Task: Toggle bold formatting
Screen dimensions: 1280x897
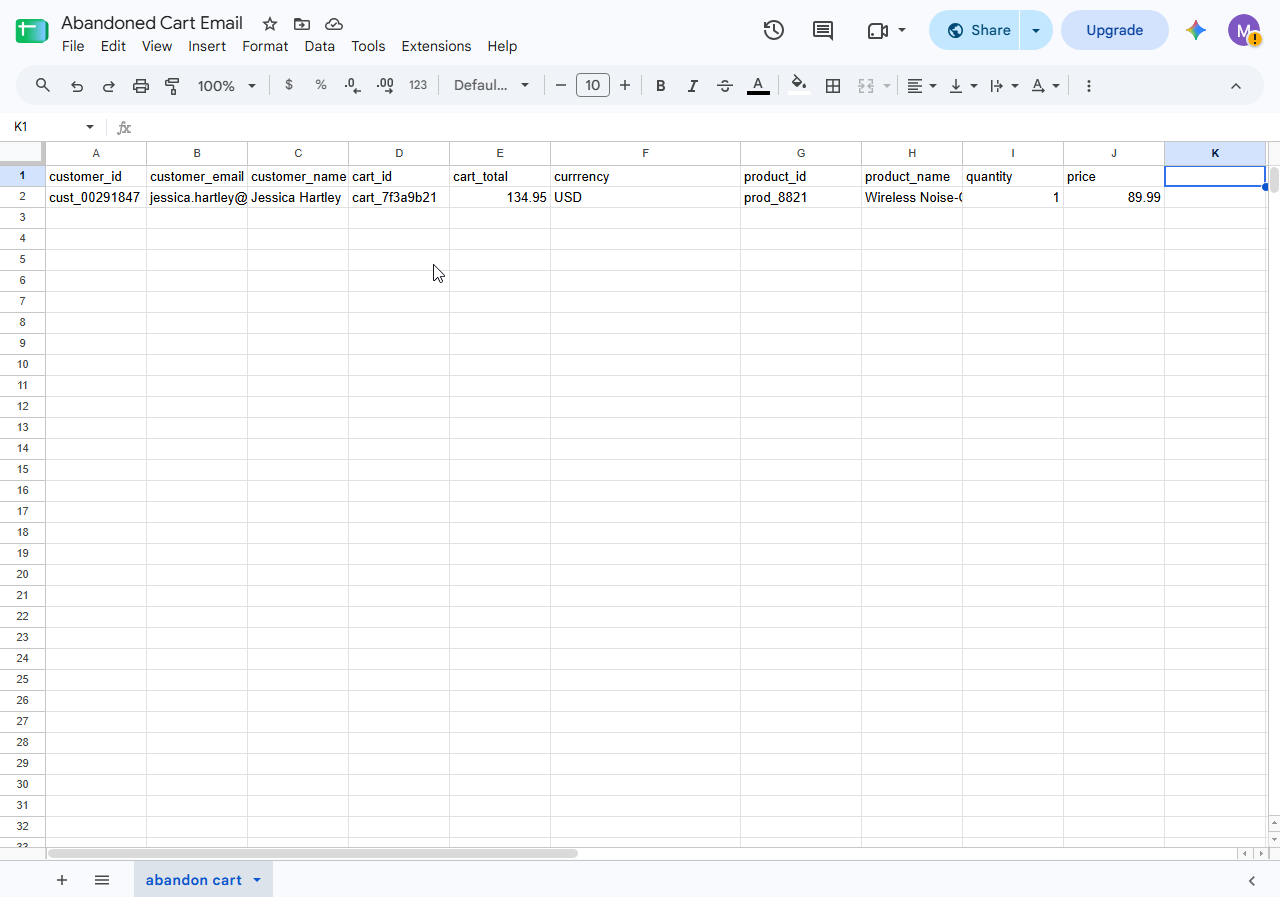Action: [661, 86]
